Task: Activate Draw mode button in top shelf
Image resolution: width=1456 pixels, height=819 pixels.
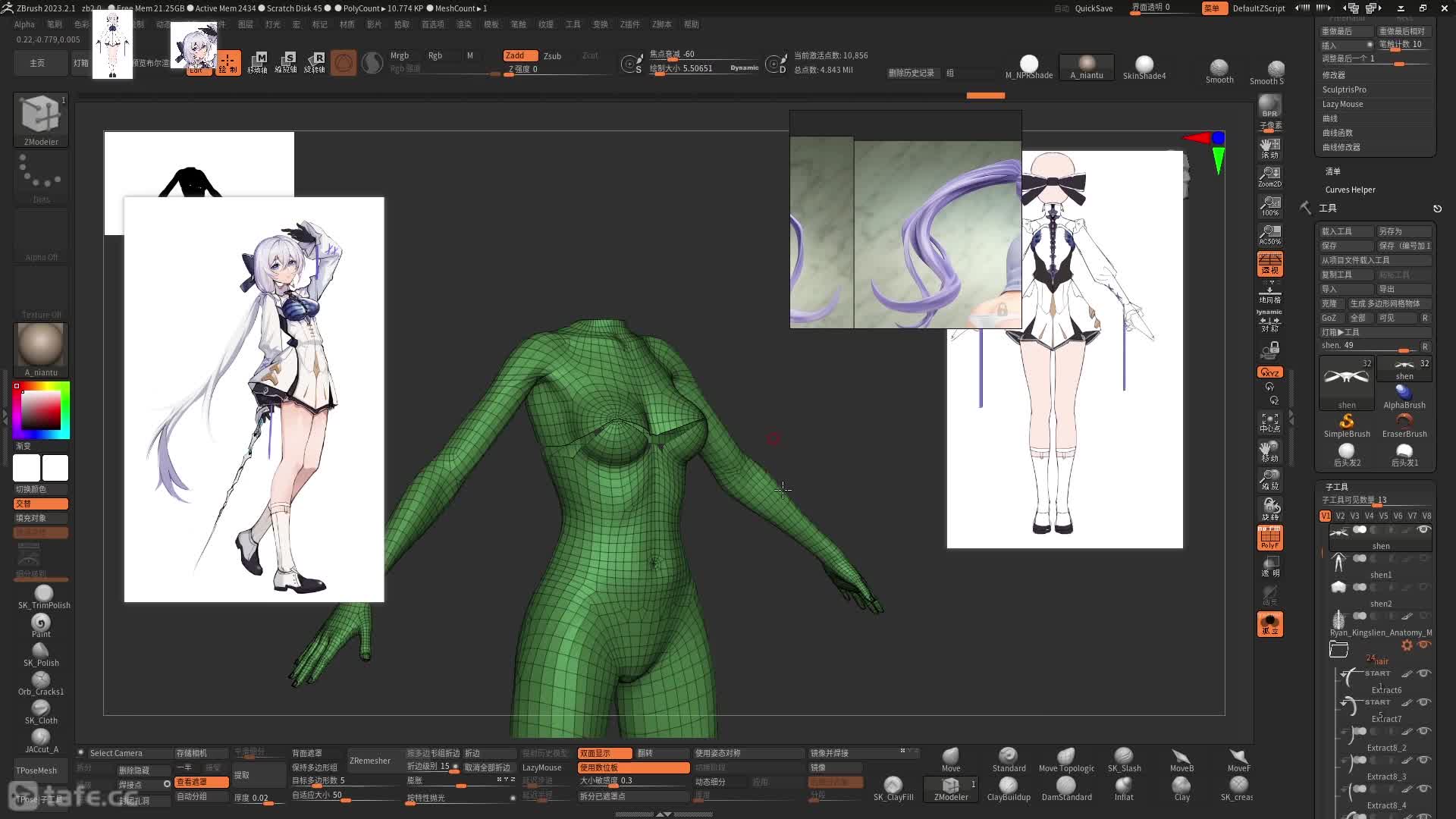Action: pos(228,62)
